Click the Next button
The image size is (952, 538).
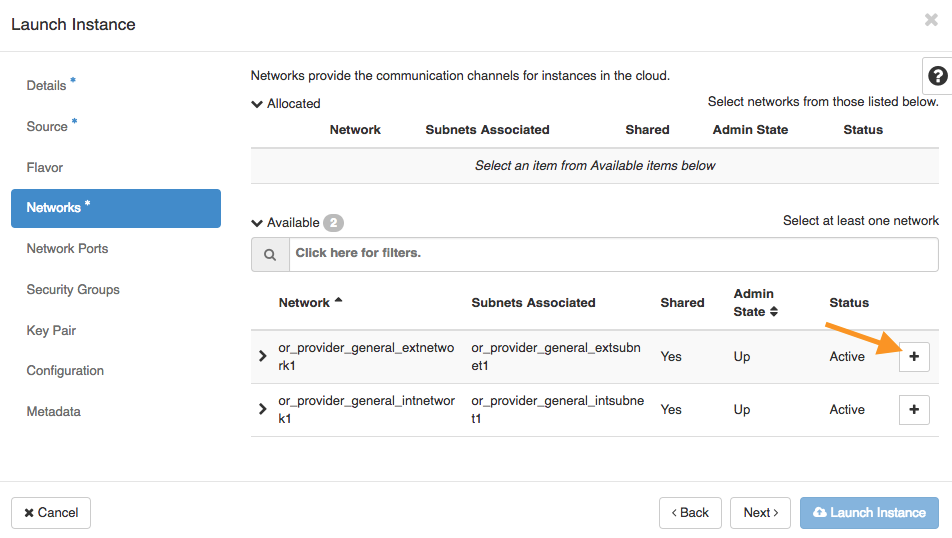[760, 513]
